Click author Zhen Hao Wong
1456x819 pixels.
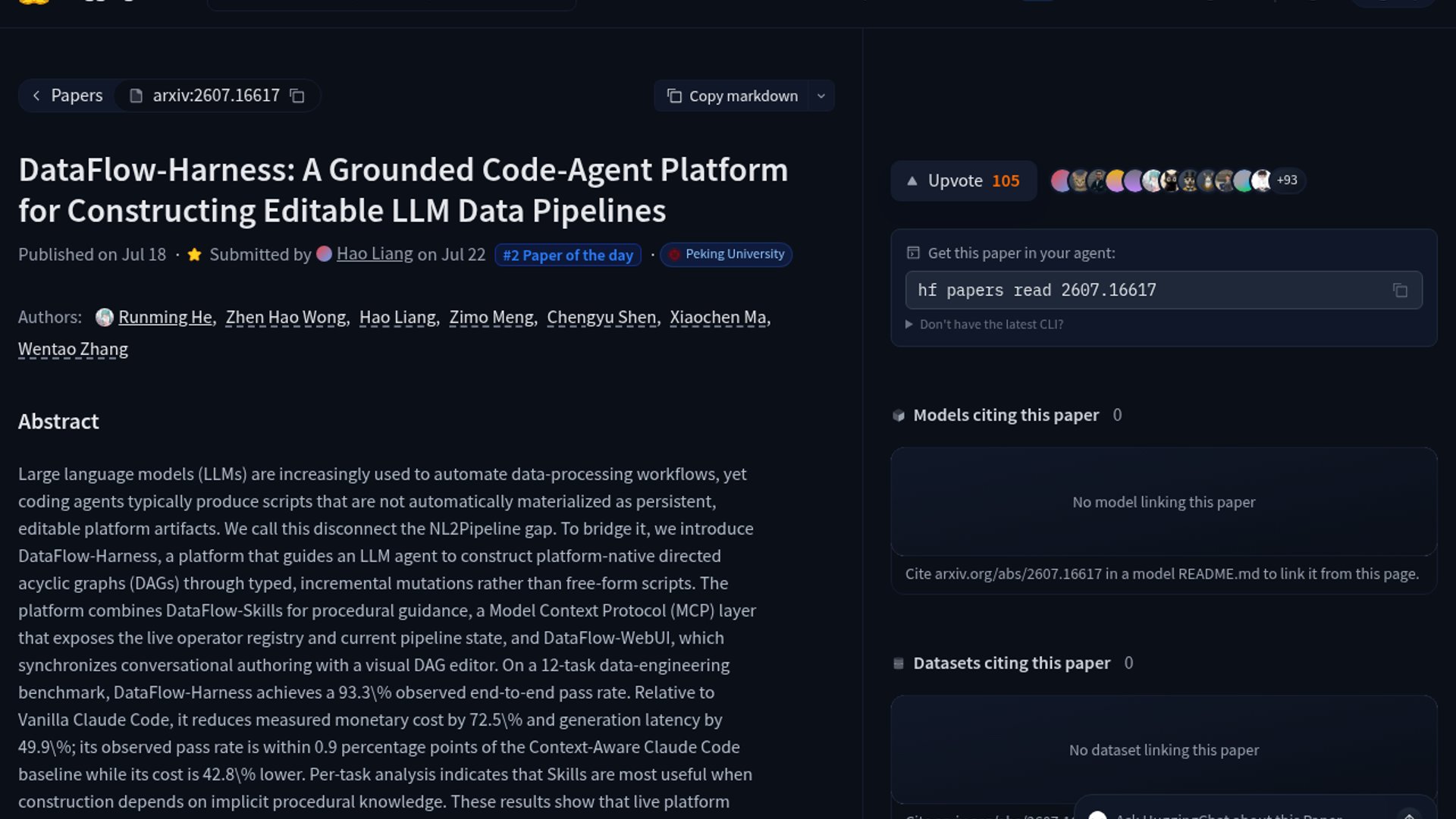point(285,317)
